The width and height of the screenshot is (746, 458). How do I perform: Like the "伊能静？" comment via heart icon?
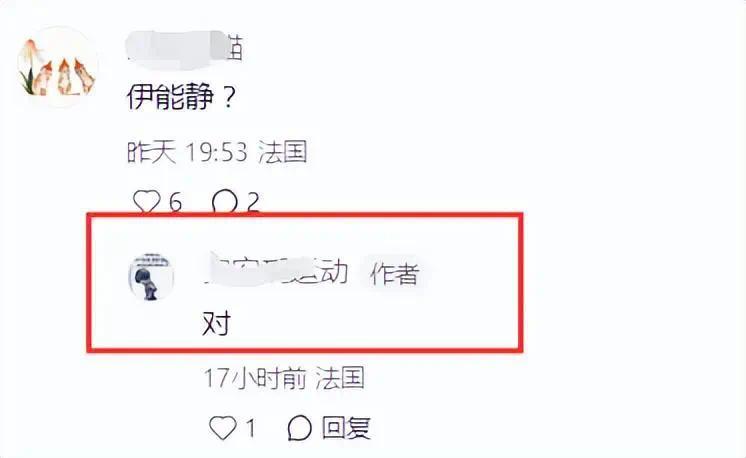pos(146,202)
